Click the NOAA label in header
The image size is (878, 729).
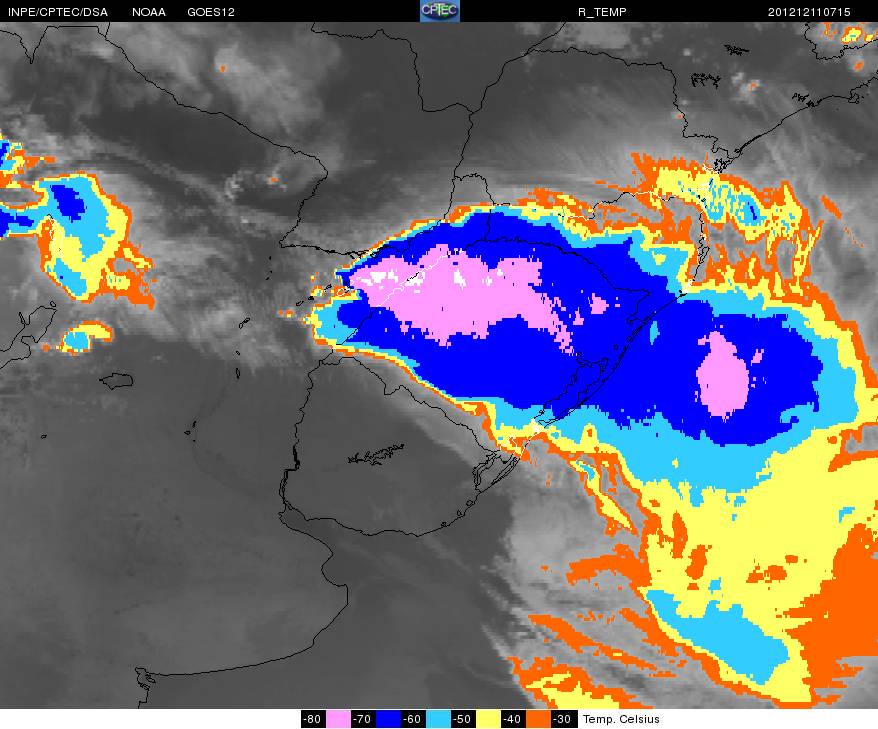[x=149, y=12]
